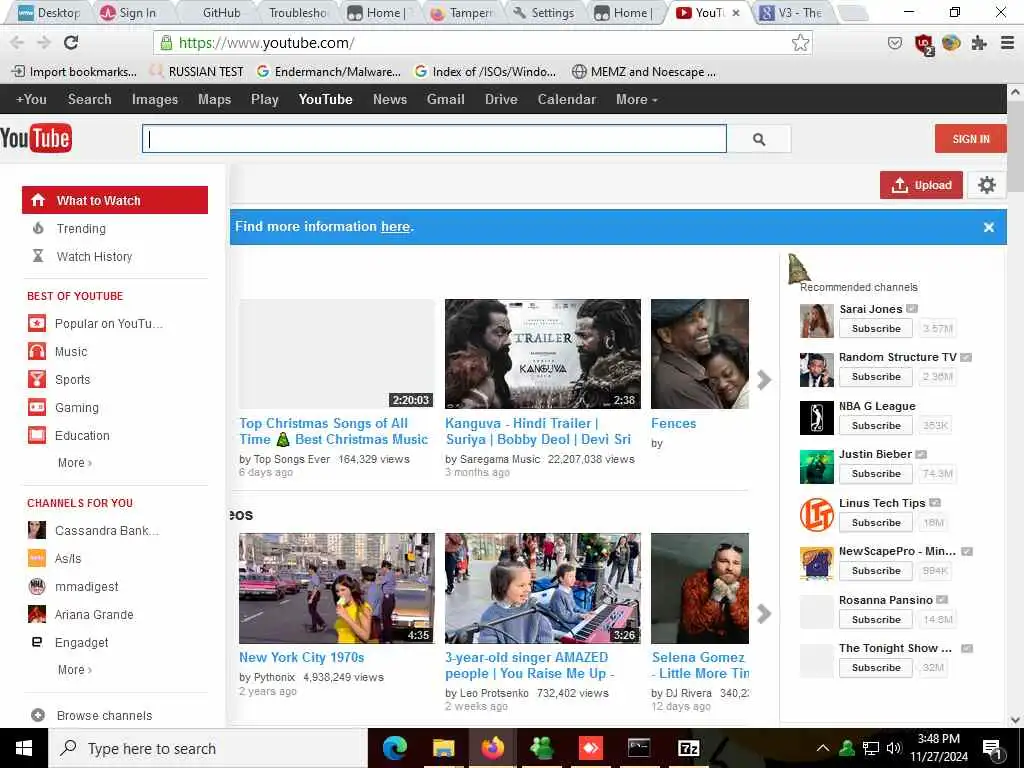1024x768 pixels.
Task: Click the Gaming controller icon
Action: pyautogui.click(x=37, y=408)
